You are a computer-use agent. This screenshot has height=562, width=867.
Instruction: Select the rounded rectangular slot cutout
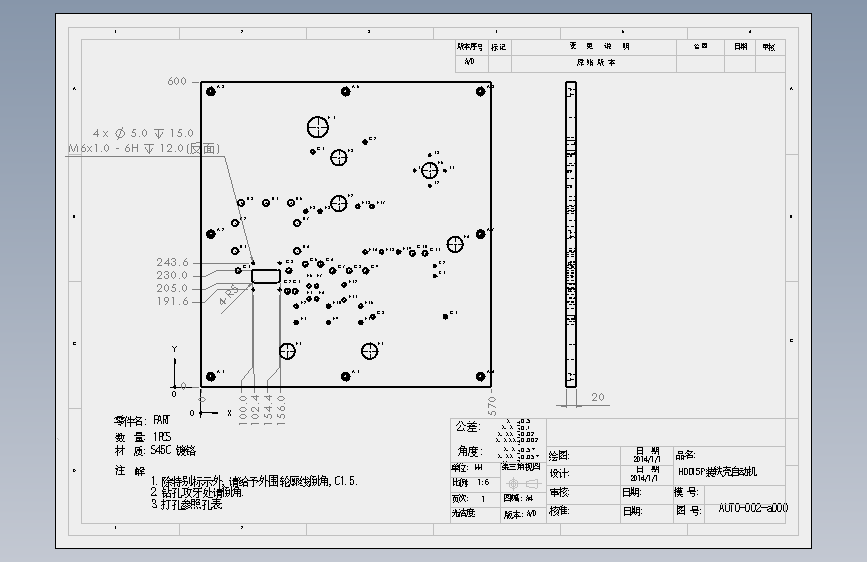pos(266,276)
